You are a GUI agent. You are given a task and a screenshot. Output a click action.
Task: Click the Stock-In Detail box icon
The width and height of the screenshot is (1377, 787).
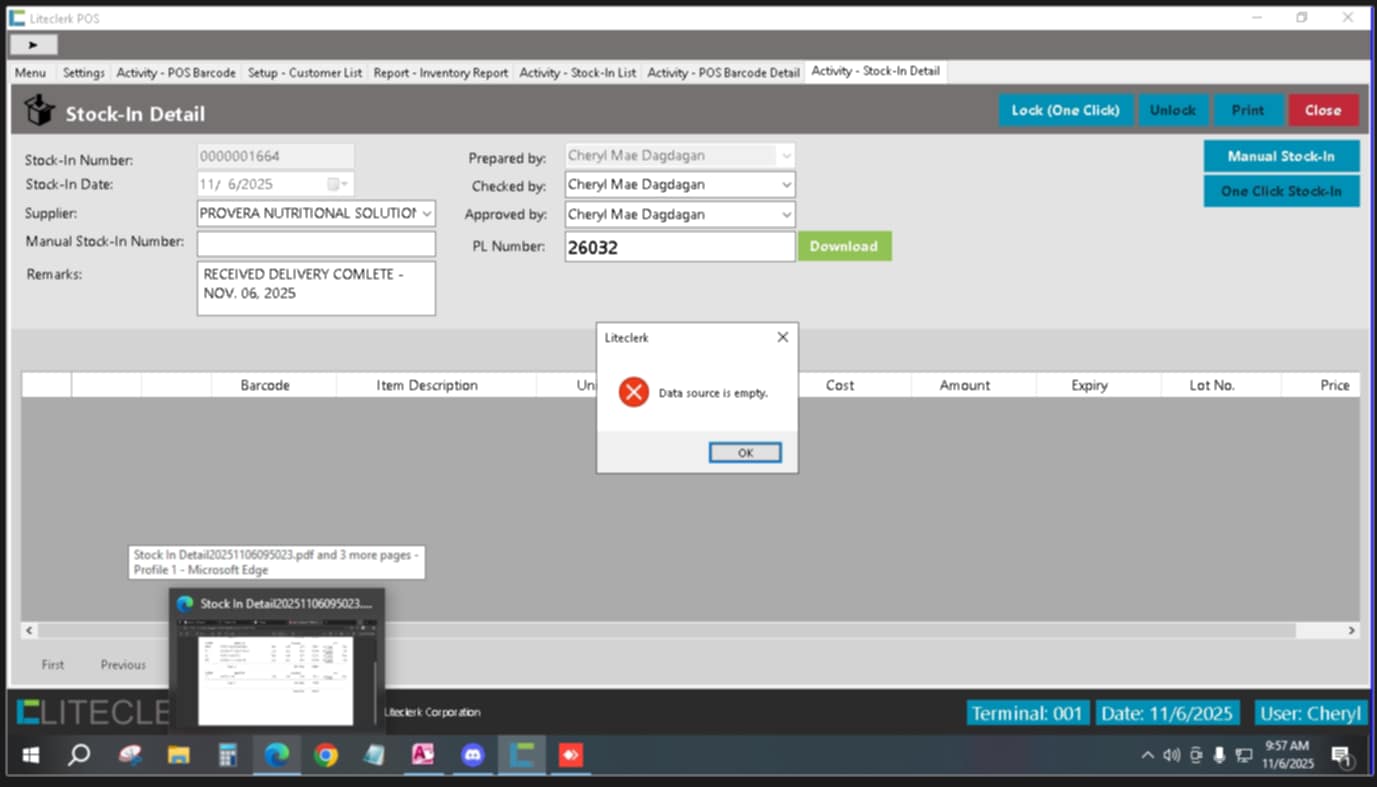(39, 112)
